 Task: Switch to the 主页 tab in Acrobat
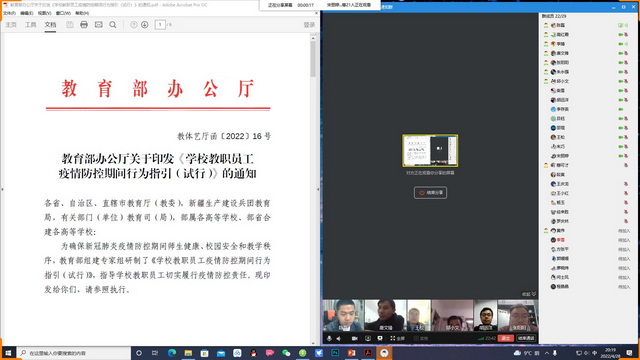11,25
